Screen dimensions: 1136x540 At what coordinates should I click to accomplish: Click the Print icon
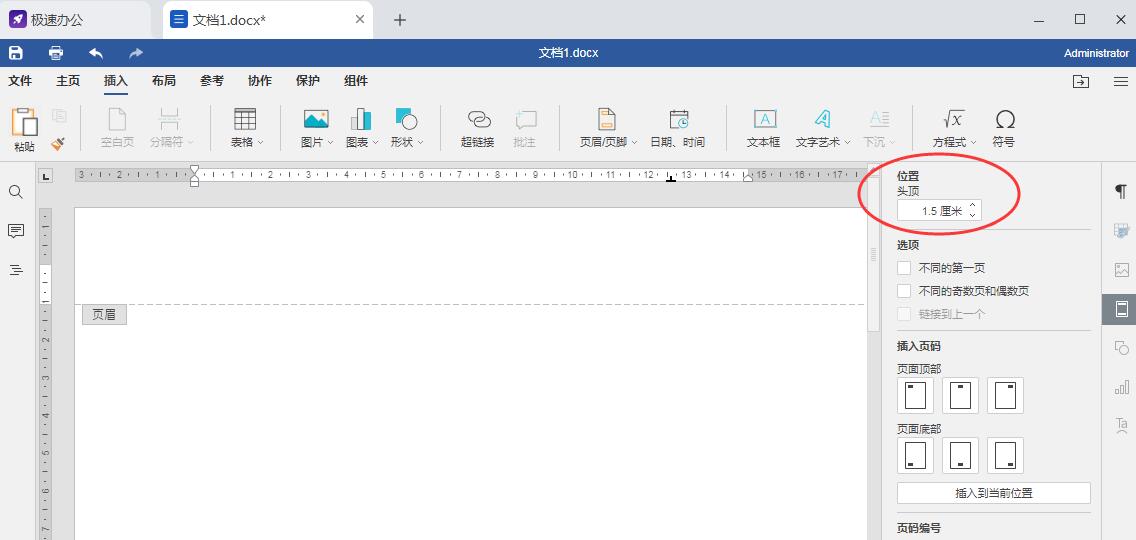(x=56, y=53)
